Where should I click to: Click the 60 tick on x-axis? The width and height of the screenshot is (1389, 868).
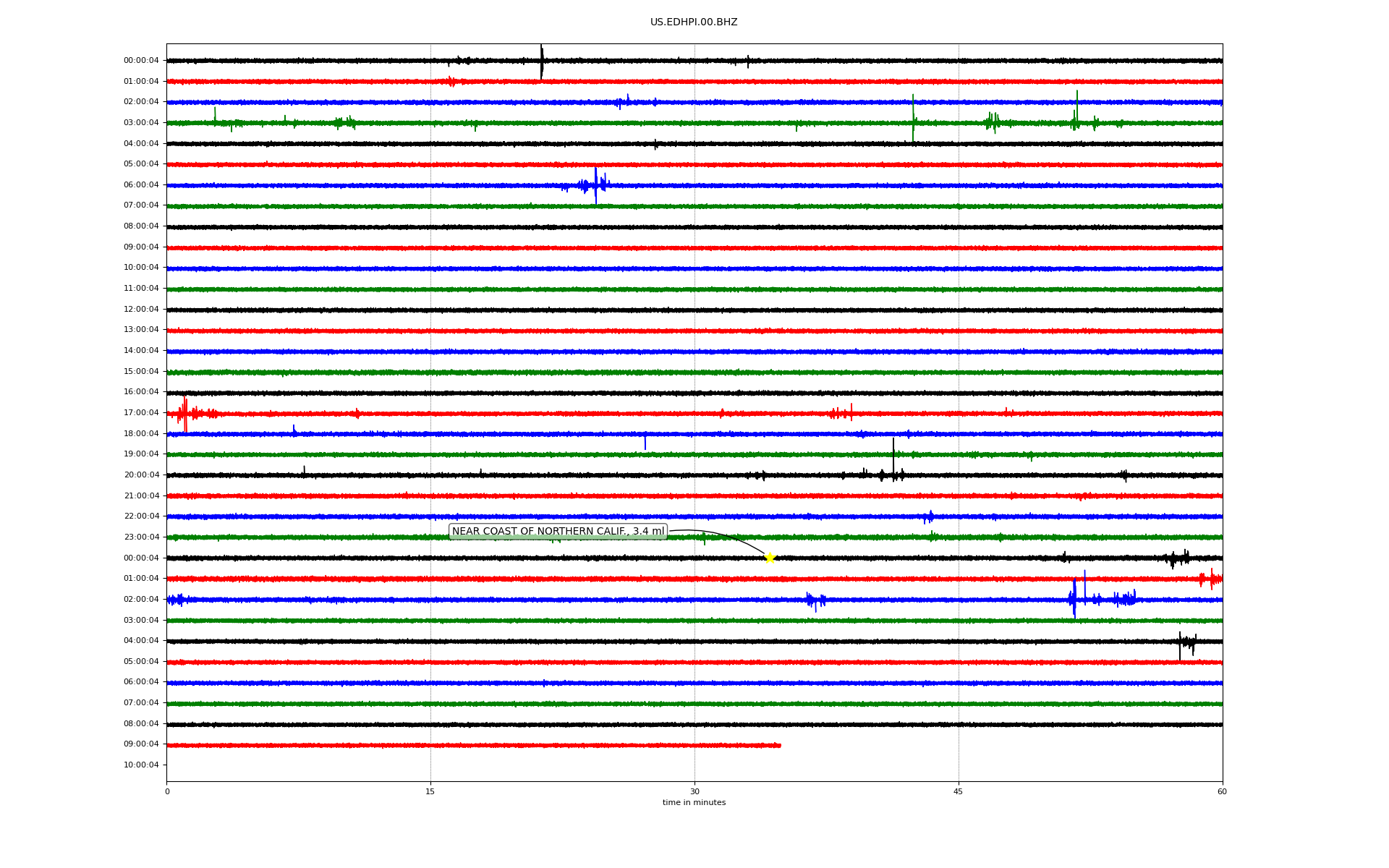(1222, 791)
